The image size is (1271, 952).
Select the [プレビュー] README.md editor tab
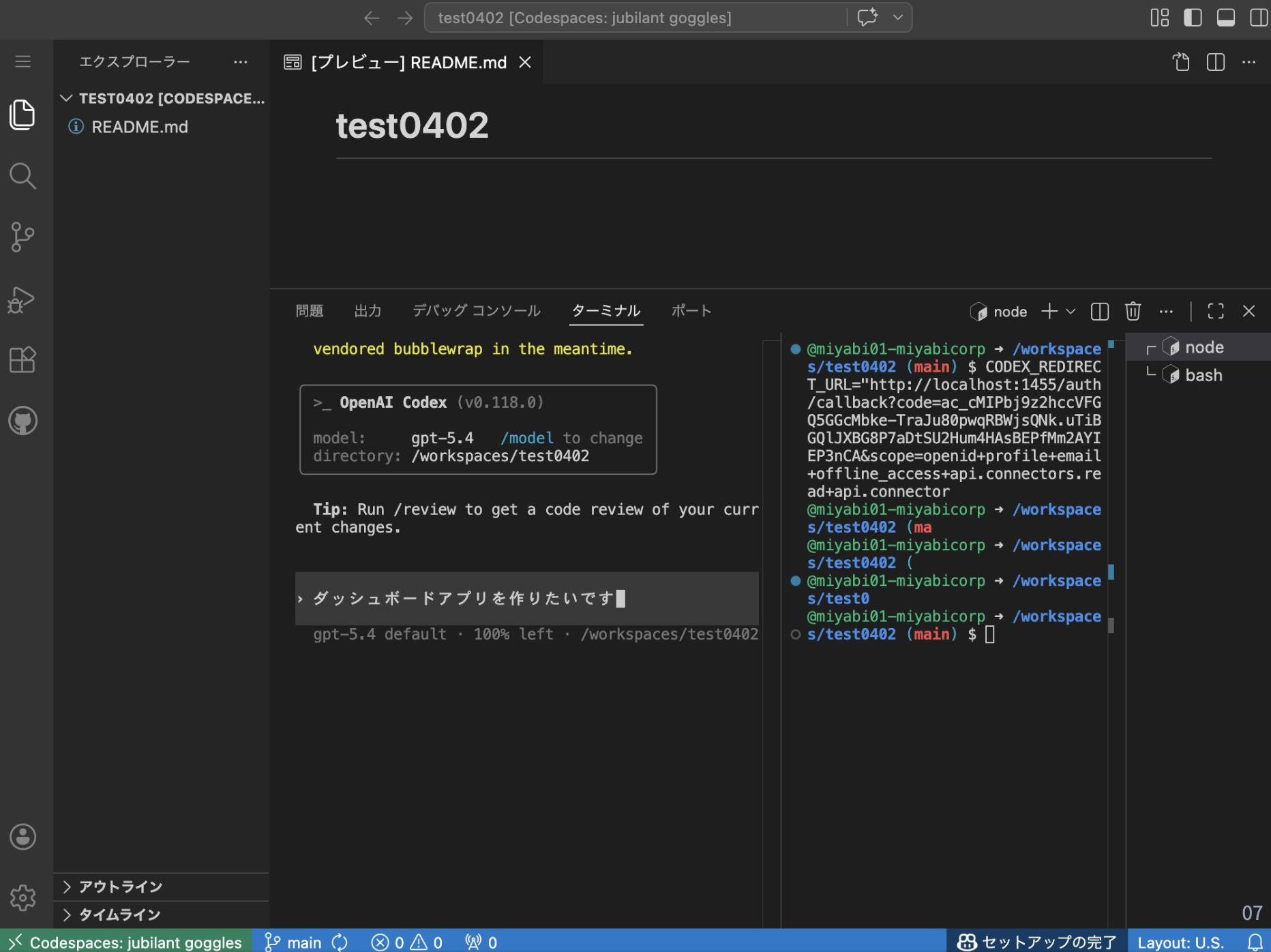[407, 62]
